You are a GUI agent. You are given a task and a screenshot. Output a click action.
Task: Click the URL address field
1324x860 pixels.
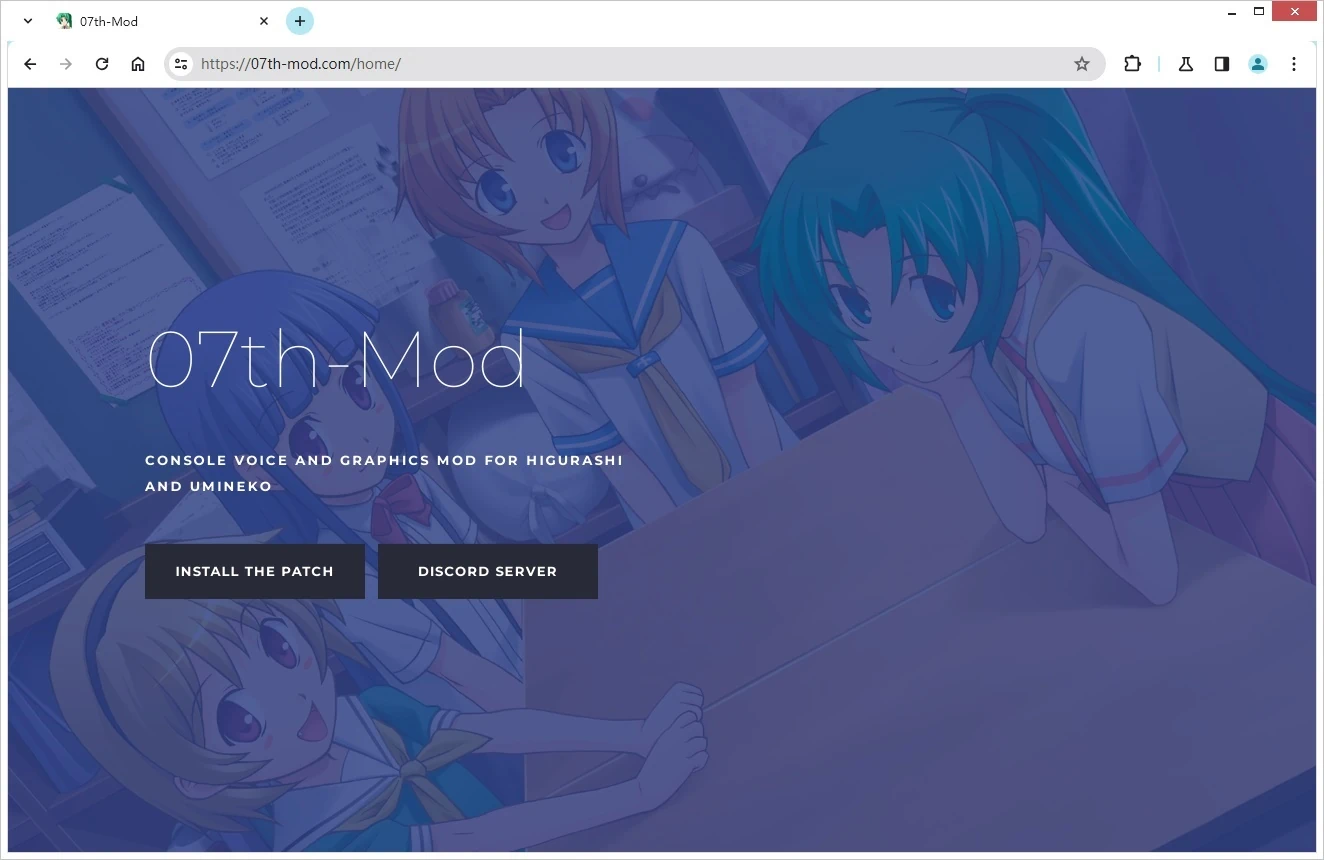tap(600, 64)
